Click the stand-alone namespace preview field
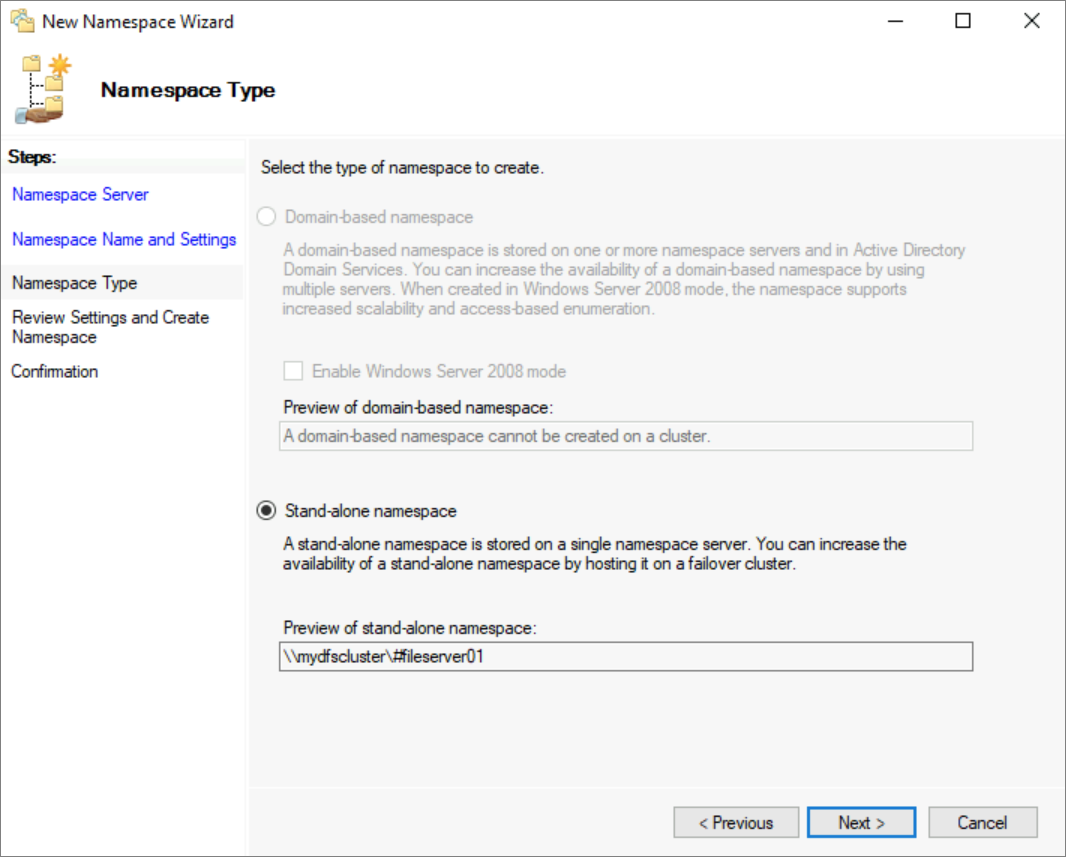The height and width of the screenshot is (857, 1066). point(625,656)
